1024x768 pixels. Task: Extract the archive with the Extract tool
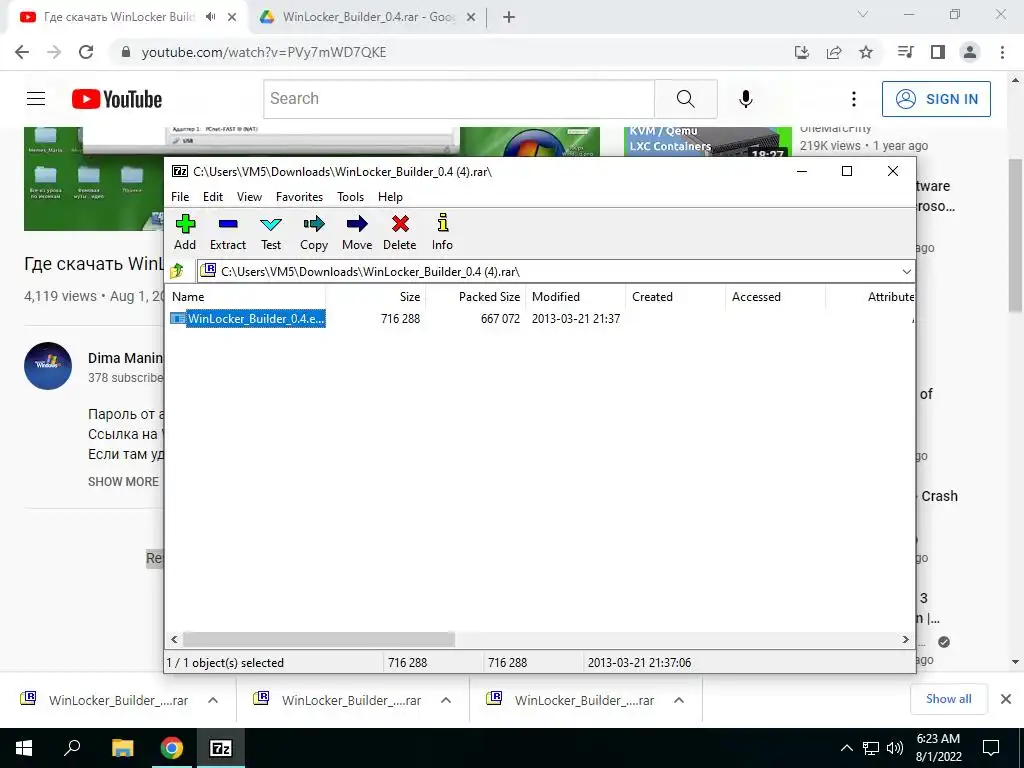[228, 232]
